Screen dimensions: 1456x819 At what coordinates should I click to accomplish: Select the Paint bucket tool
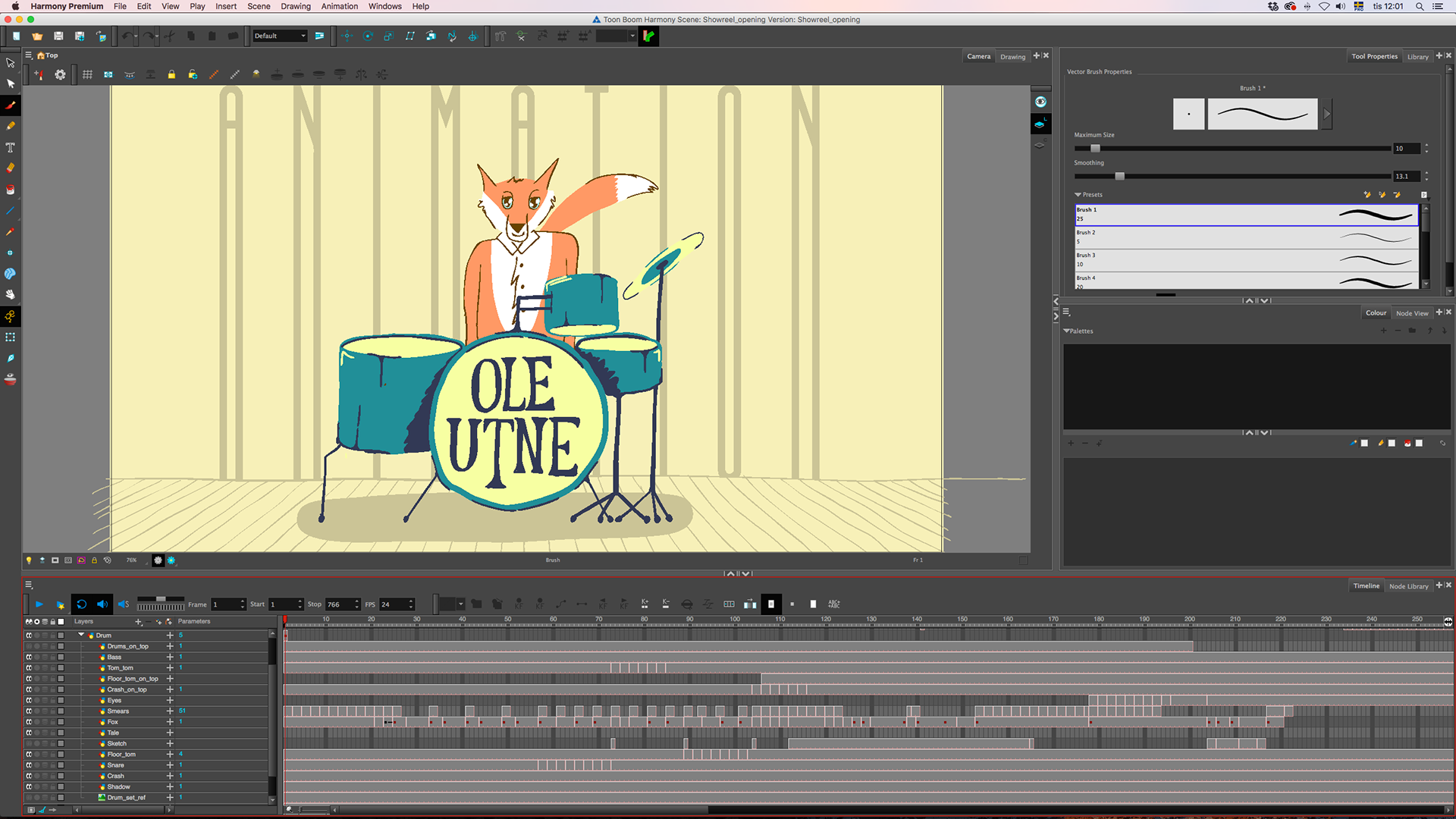pos(11,190)
